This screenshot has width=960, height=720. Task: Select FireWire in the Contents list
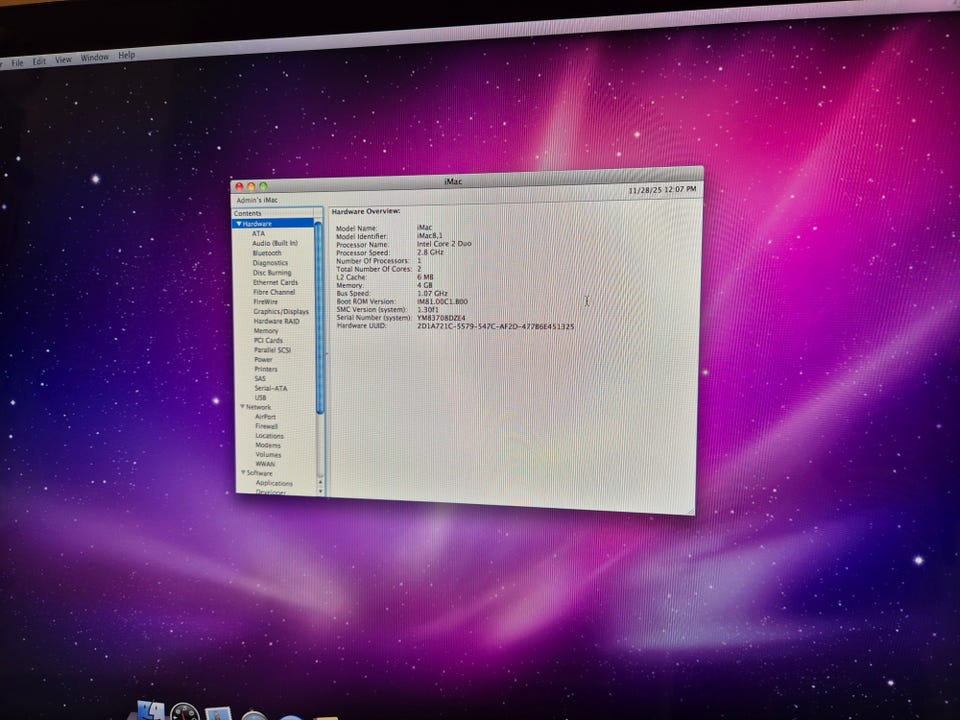click(x=265, y=302)
